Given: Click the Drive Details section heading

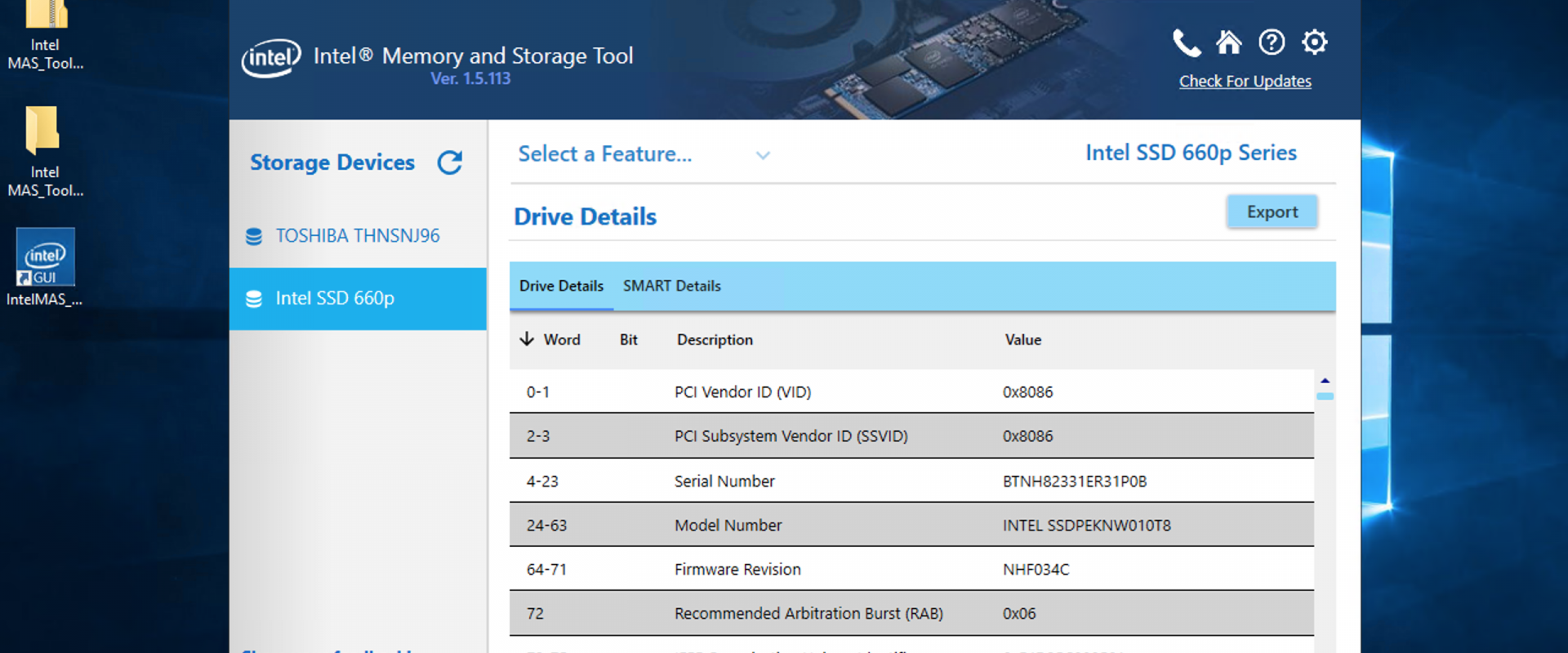Looking at the screenshot, I should [585, 217].
